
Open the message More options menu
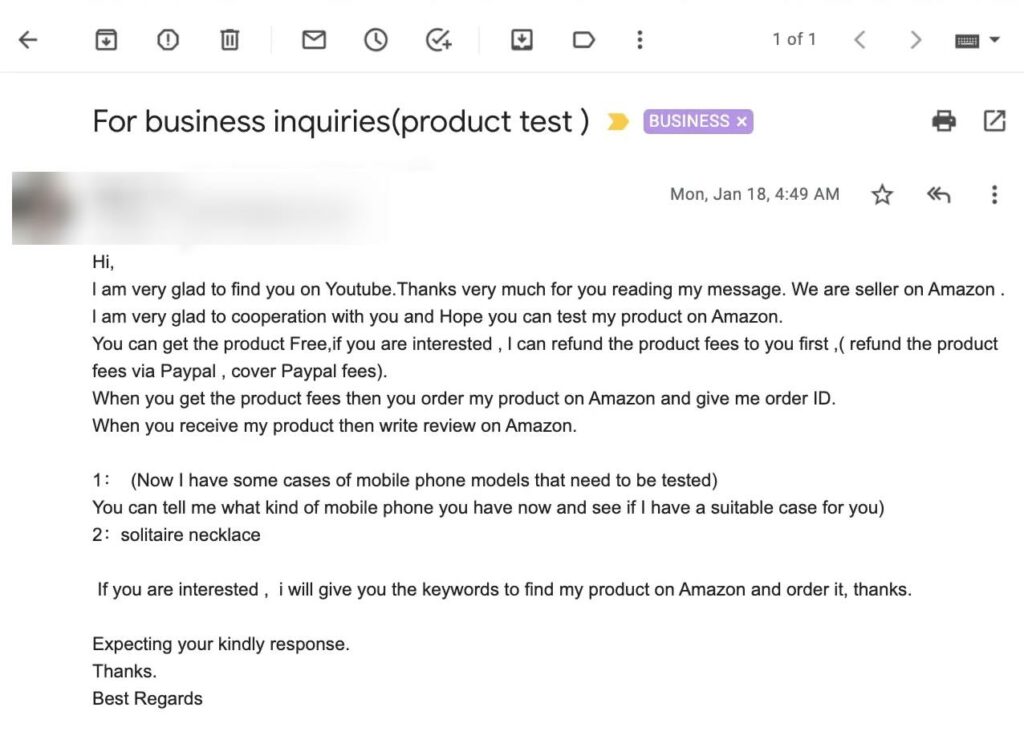coord(994,195)
